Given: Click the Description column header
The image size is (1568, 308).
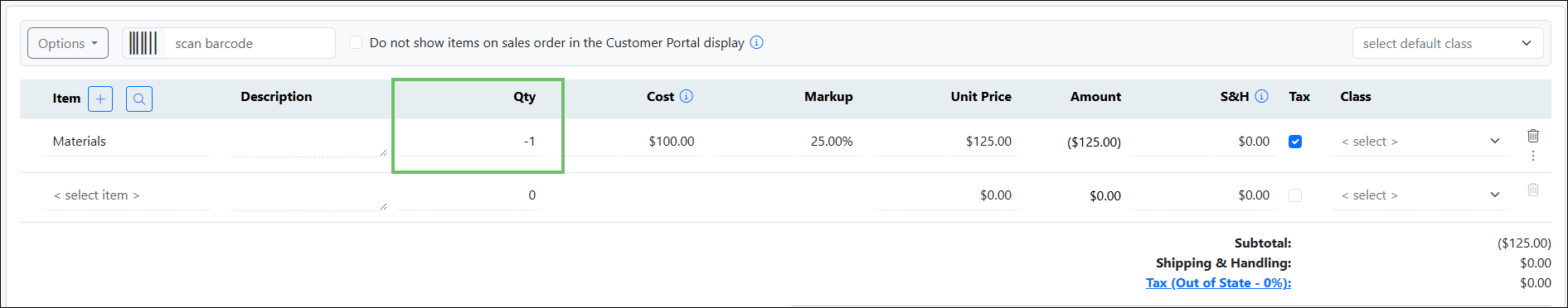Looking at the screenshot, I should (276, 97).
